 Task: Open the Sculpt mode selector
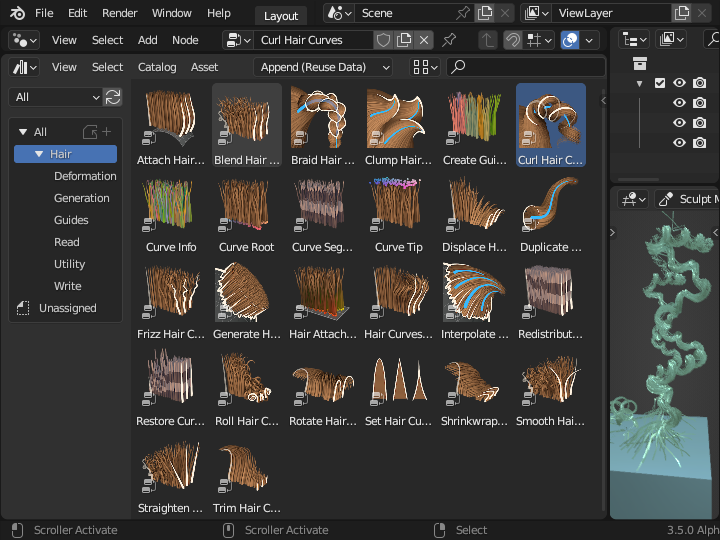(x=687, y=199)
